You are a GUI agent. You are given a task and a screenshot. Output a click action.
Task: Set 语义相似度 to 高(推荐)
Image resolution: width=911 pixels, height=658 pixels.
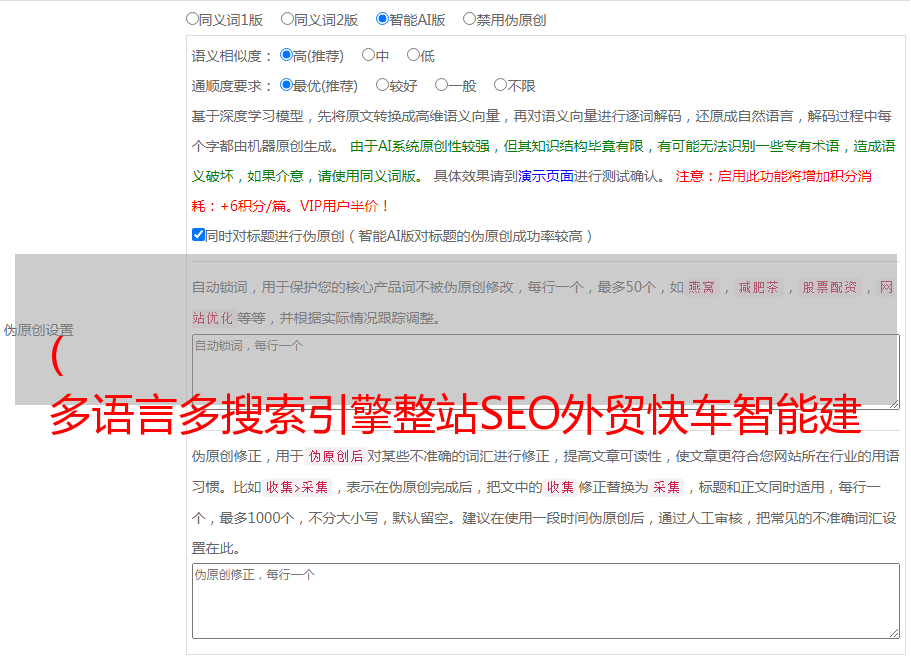286,55
